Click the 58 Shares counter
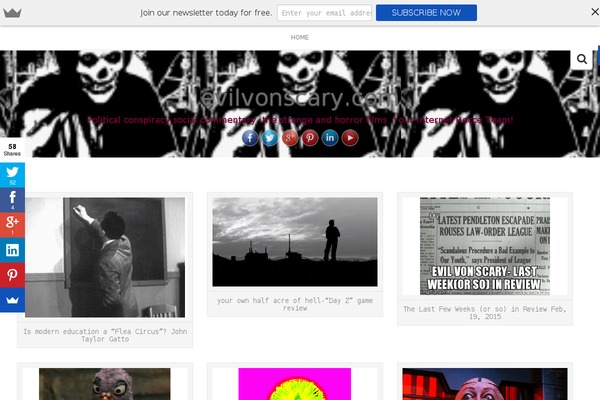 pyautogui.click(x=12, y=150)
